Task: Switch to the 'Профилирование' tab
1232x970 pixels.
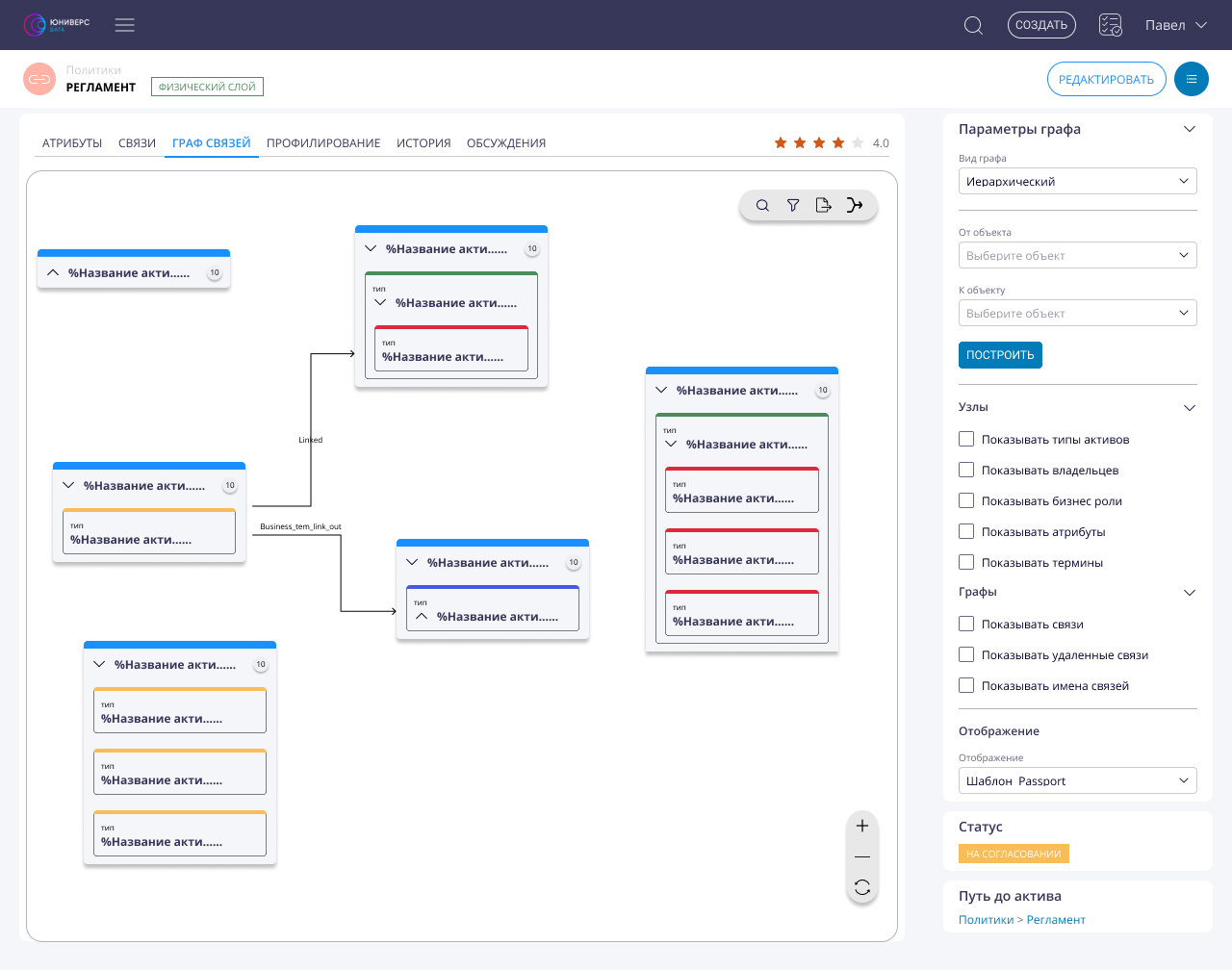Action: (x=323, y=143)
